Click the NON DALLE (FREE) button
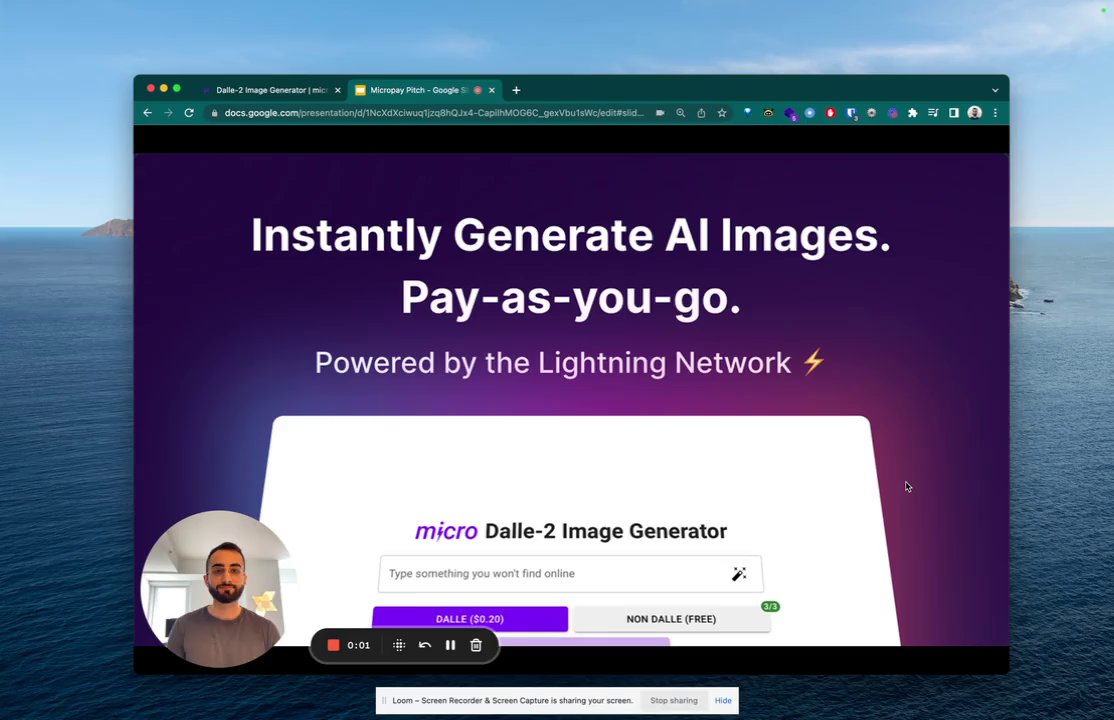 click(671, 619)
